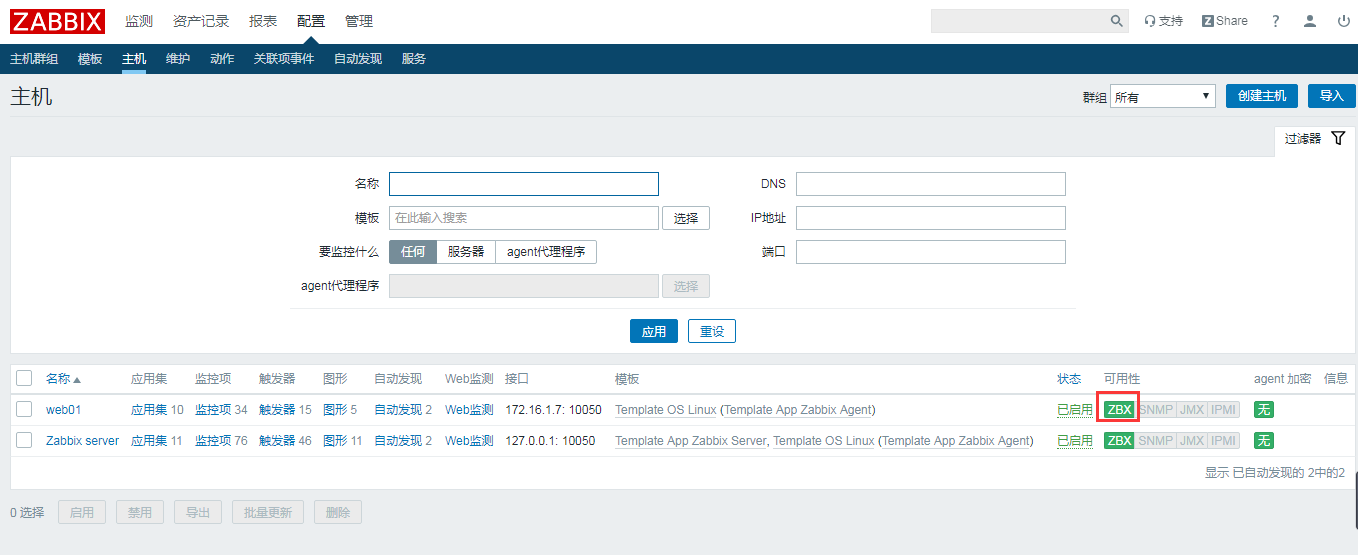Open the support headset link
The width and height of the screenshot is (1358, 555).
point(1163,21)
